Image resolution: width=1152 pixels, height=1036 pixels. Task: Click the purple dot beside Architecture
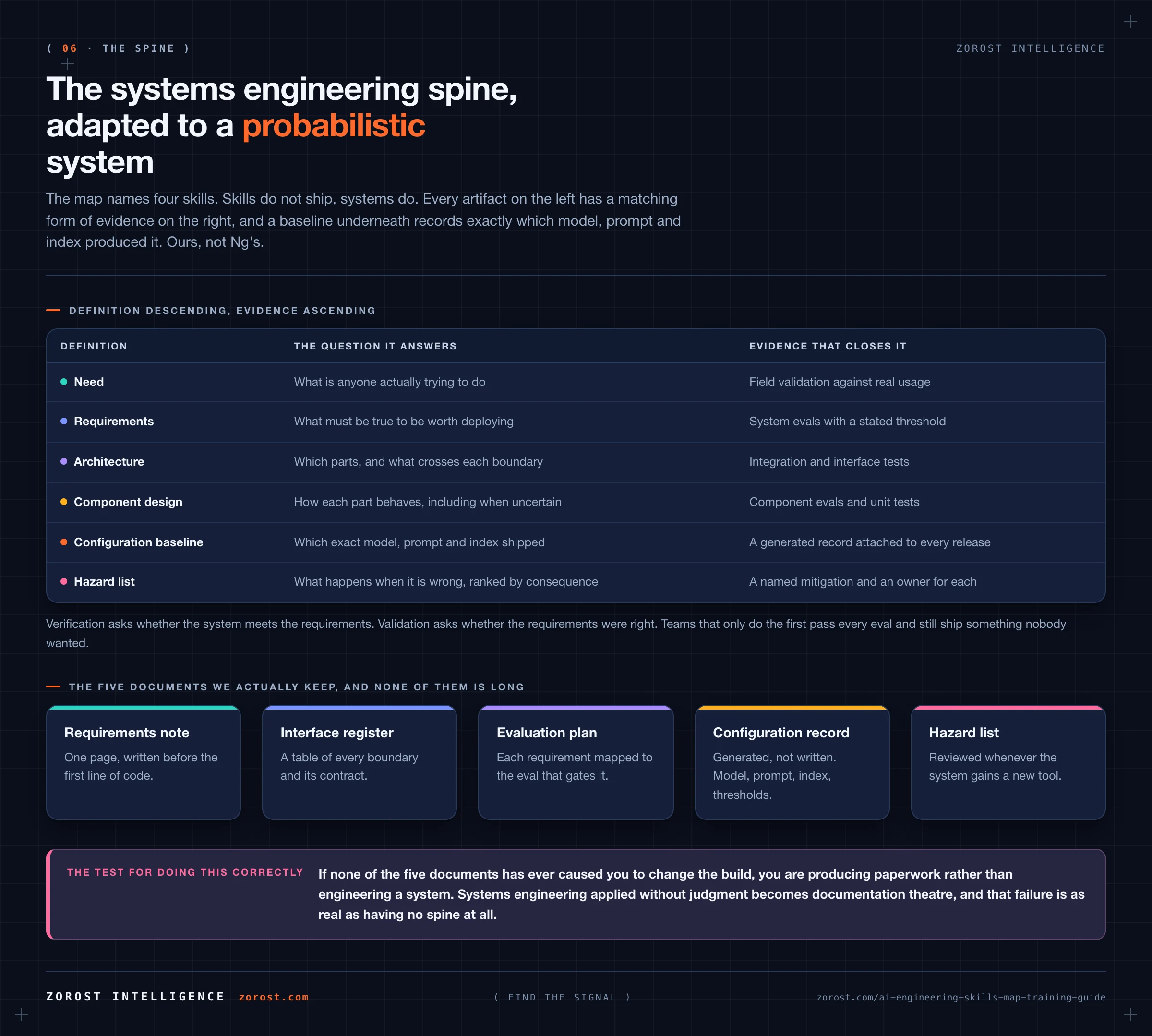point(64,462)
